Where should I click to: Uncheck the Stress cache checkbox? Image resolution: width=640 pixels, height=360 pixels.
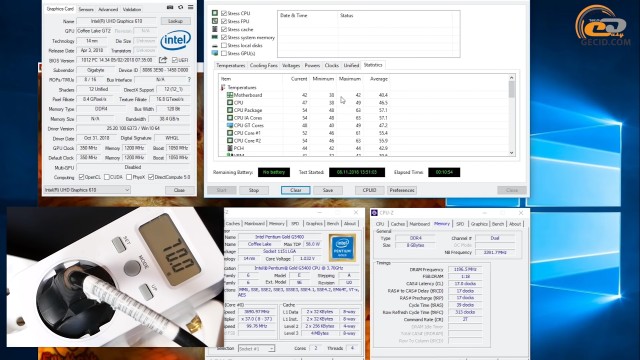coord(224,29)
